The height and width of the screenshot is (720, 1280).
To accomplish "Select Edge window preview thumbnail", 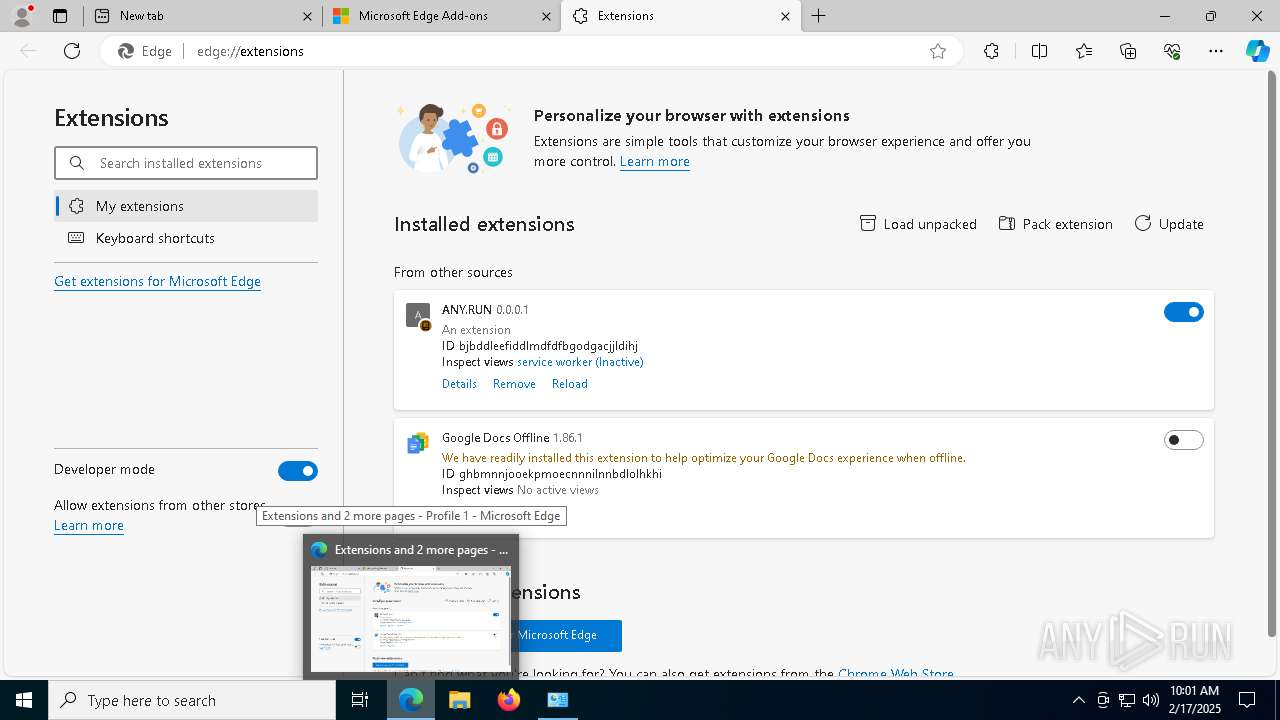I will (411, 618).
